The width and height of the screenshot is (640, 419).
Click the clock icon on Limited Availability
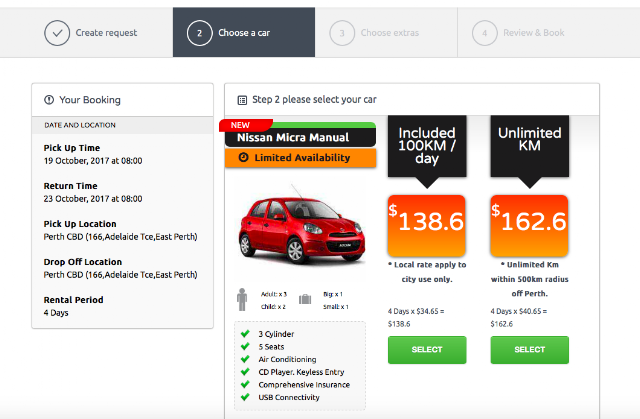pos(243,158)
